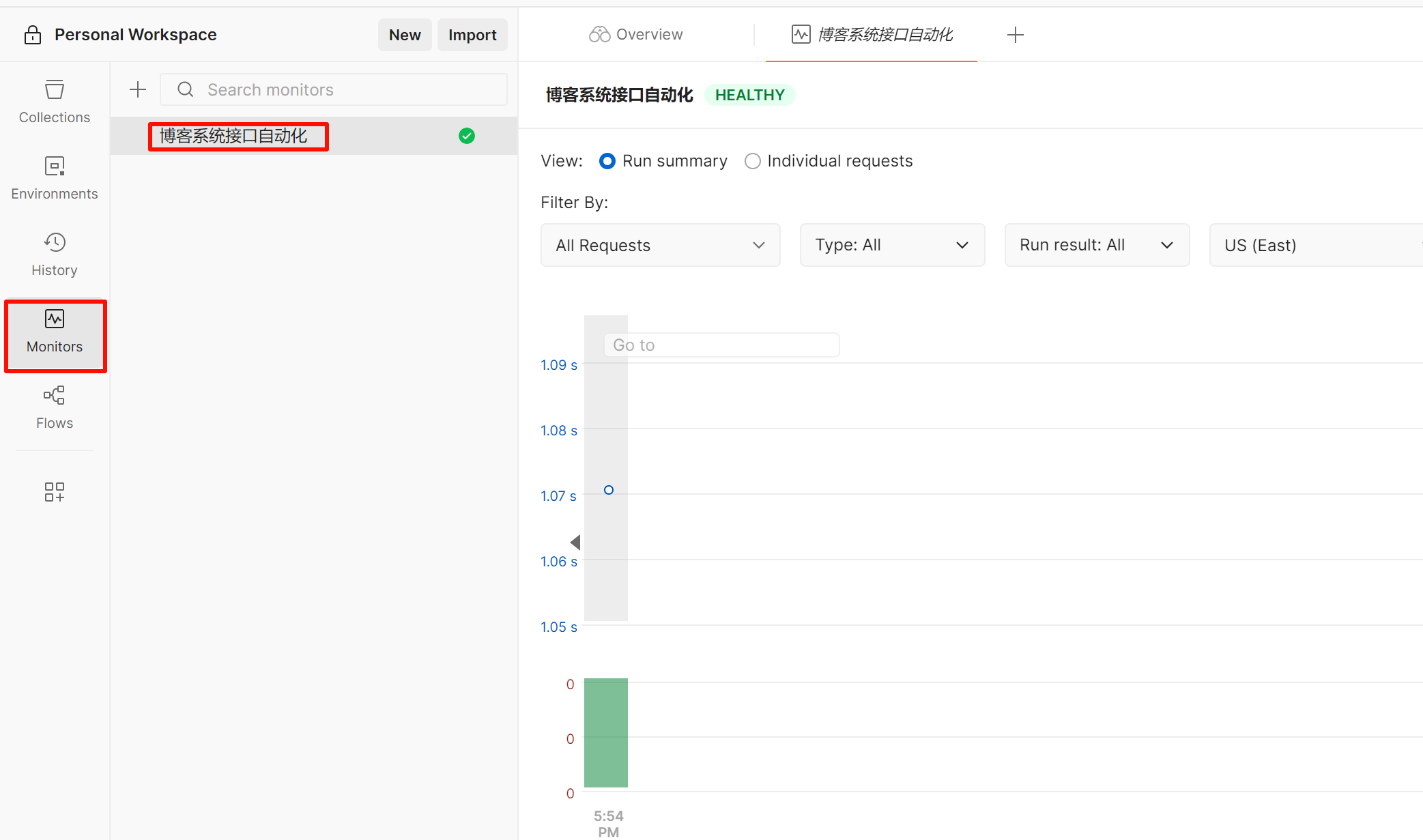Open the Environments sidebar icon

click(55, 177)
